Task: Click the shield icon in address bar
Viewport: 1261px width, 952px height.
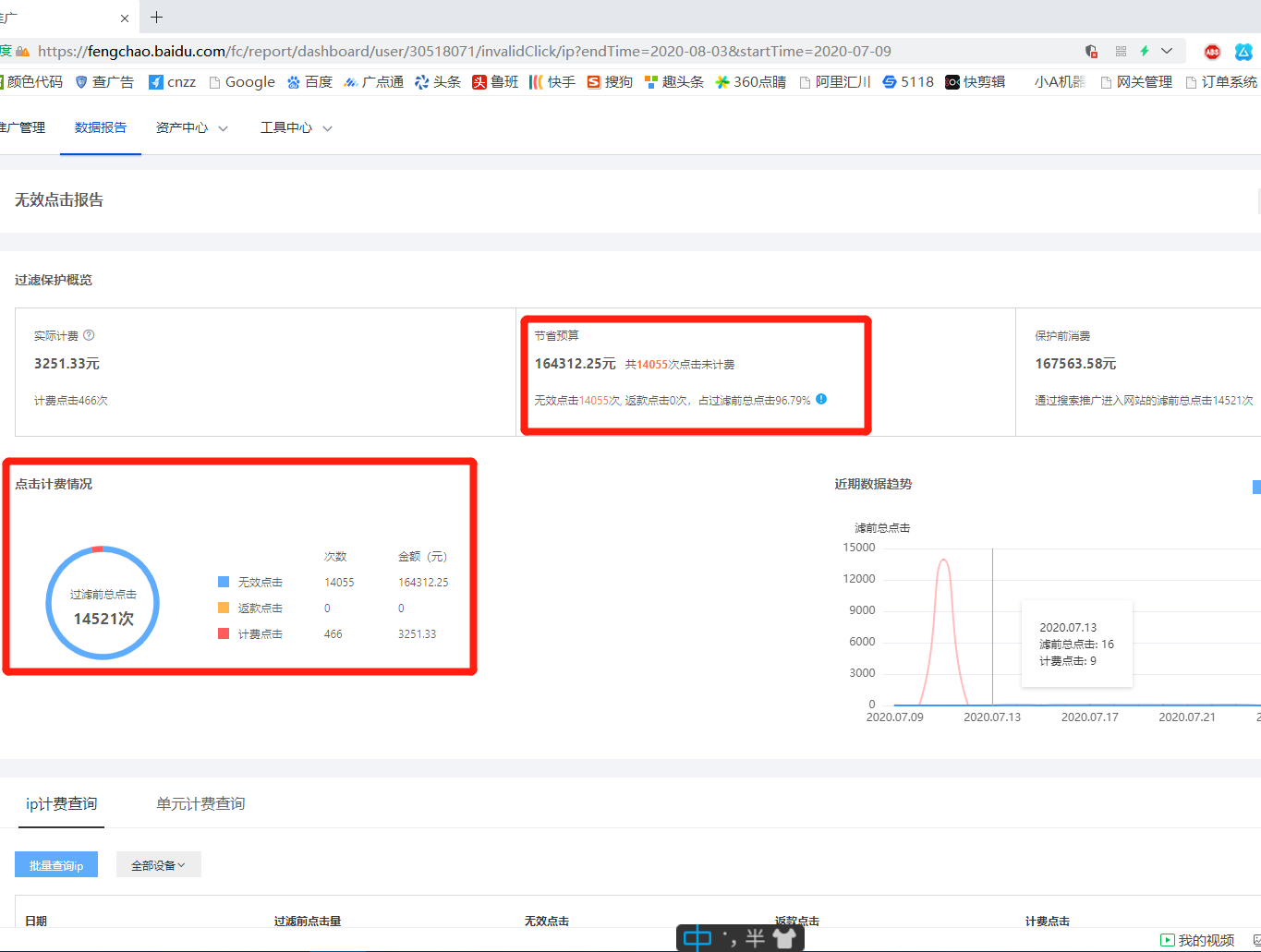Action: click(x=1091, y=52)
